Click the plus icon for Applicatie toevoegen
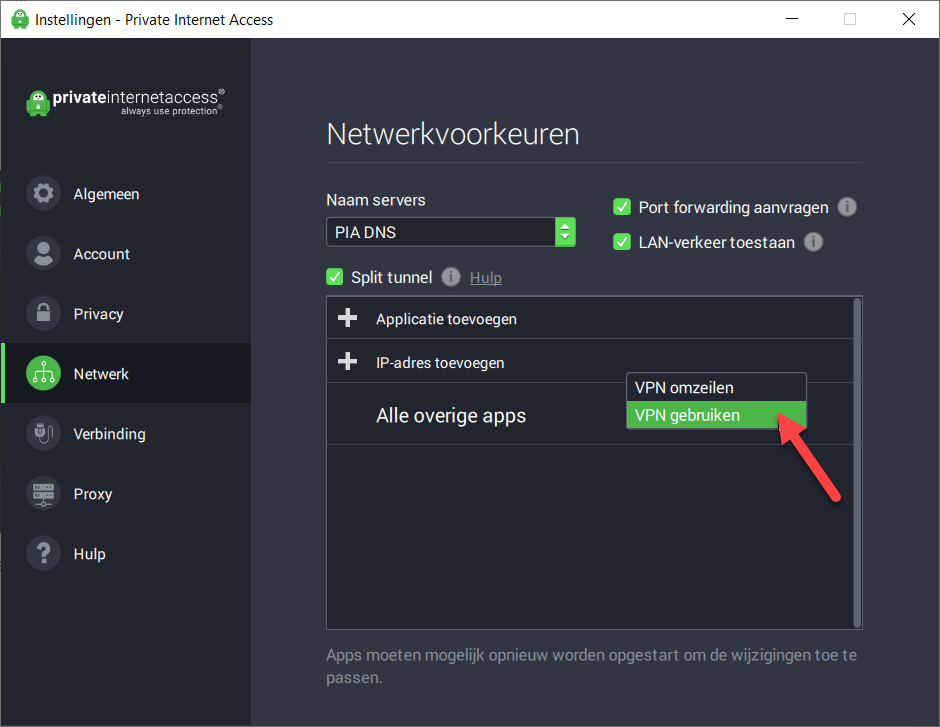 coord(348,318)
